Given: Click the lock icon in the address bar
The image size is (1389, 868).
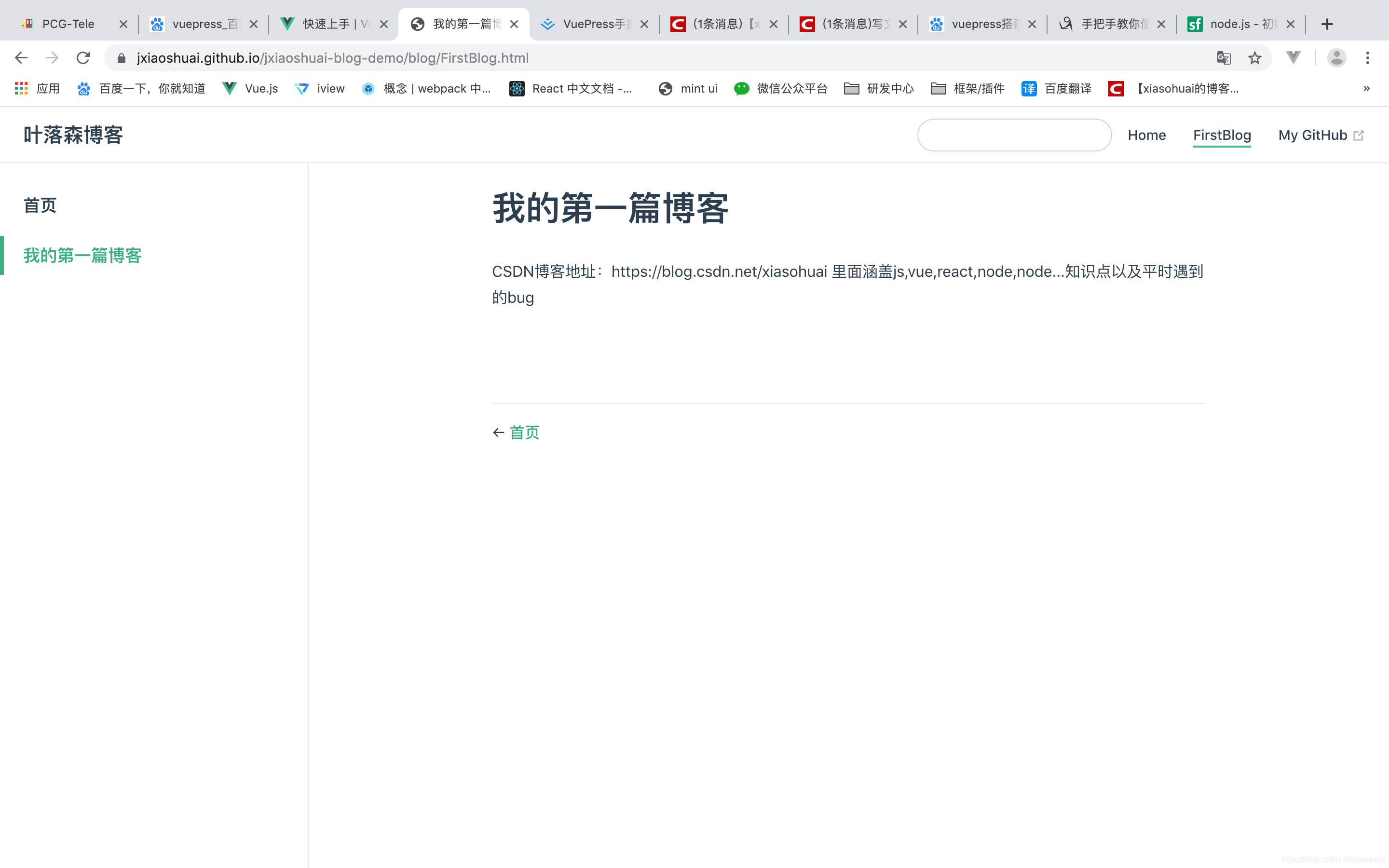Looking at the screenshot, I should [121, 58].
